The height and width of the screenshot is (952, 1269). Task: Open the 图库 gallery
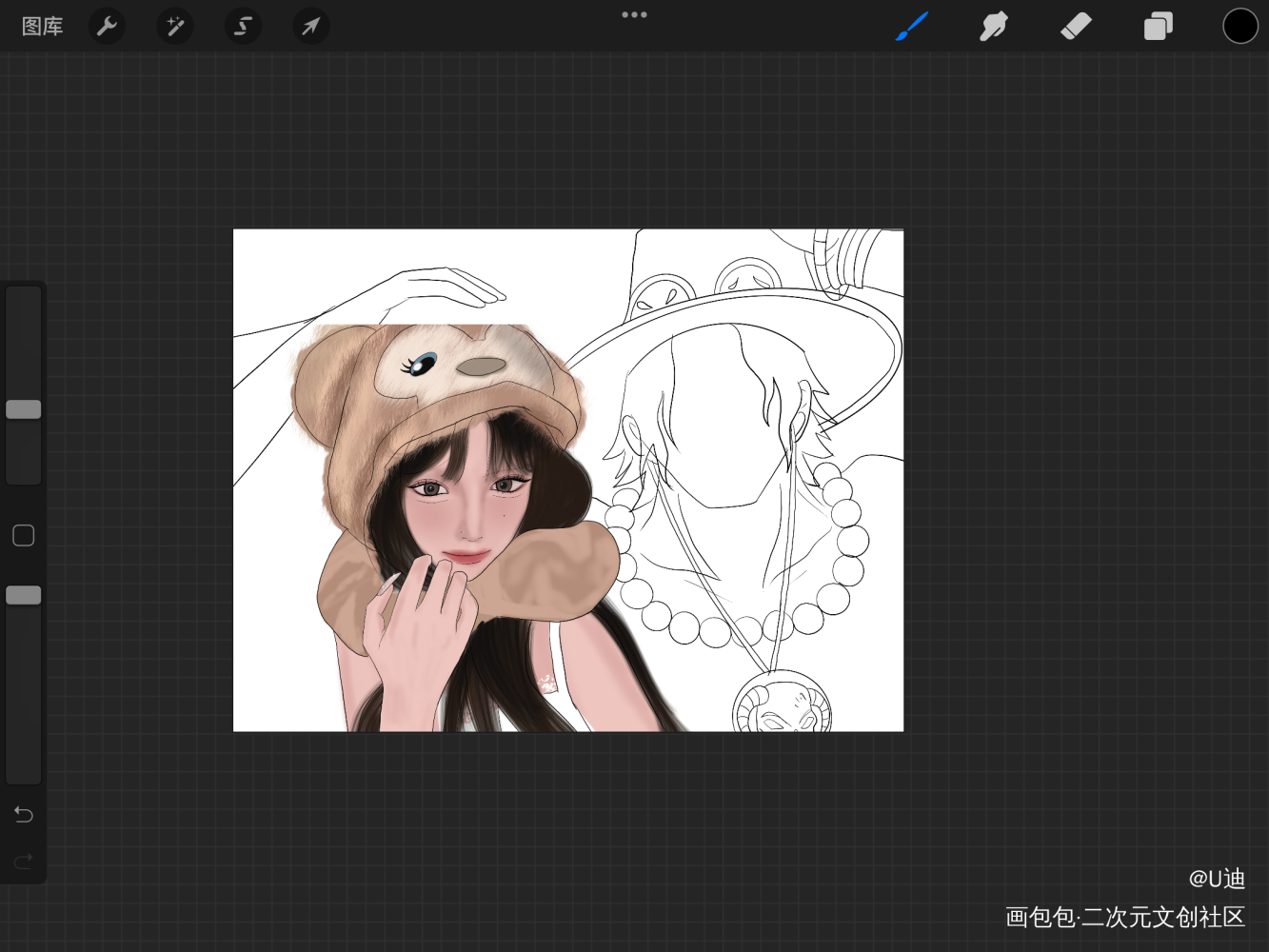pos(42,27)
